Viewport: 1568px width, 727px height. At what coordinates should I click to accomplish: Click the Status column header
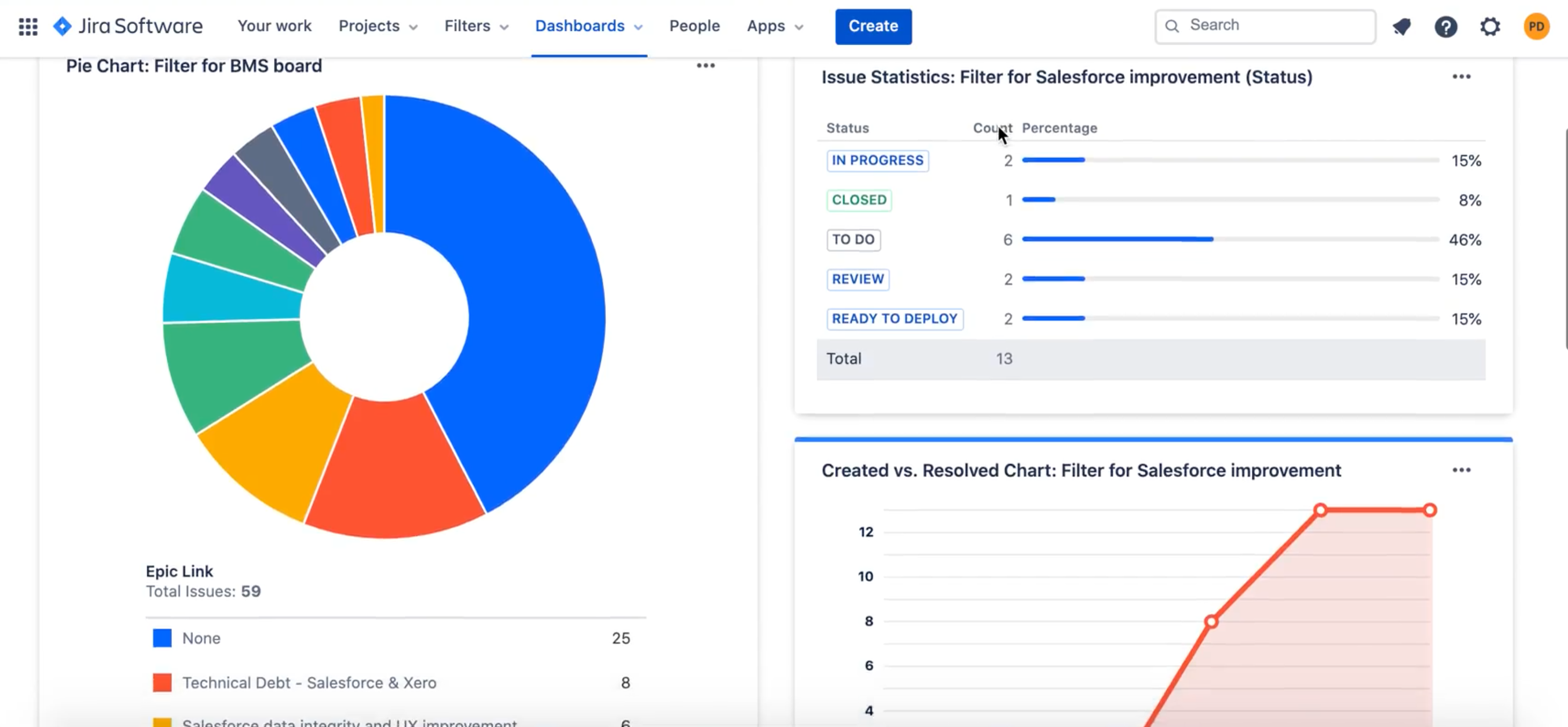(x=847, y=128)
